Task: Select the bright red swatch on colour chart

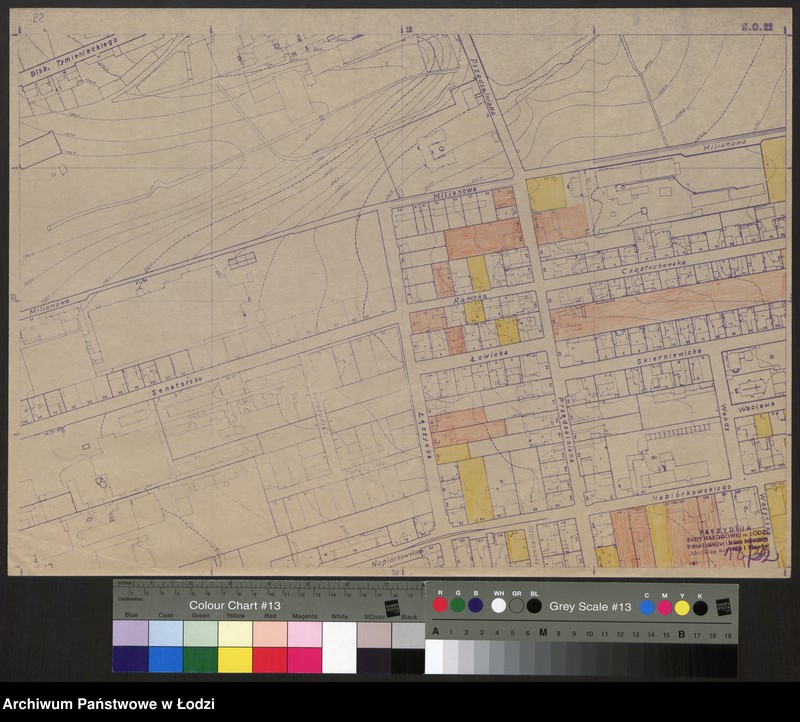Action: pyautogui.click(x=270, y=660)
